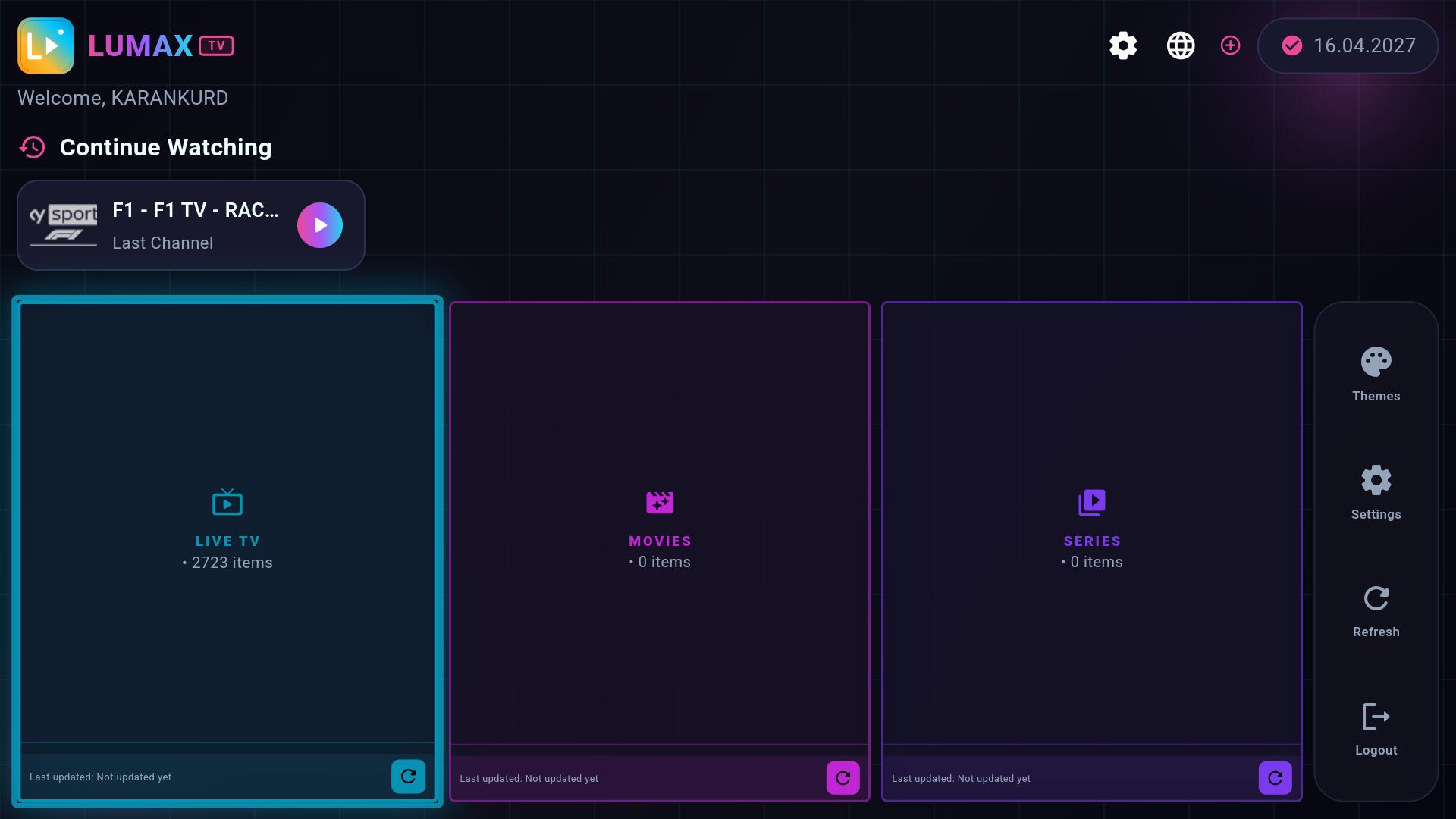
Task: Open Settings in the side panel
Action: pyautogui.click(x=1376, y=493)
